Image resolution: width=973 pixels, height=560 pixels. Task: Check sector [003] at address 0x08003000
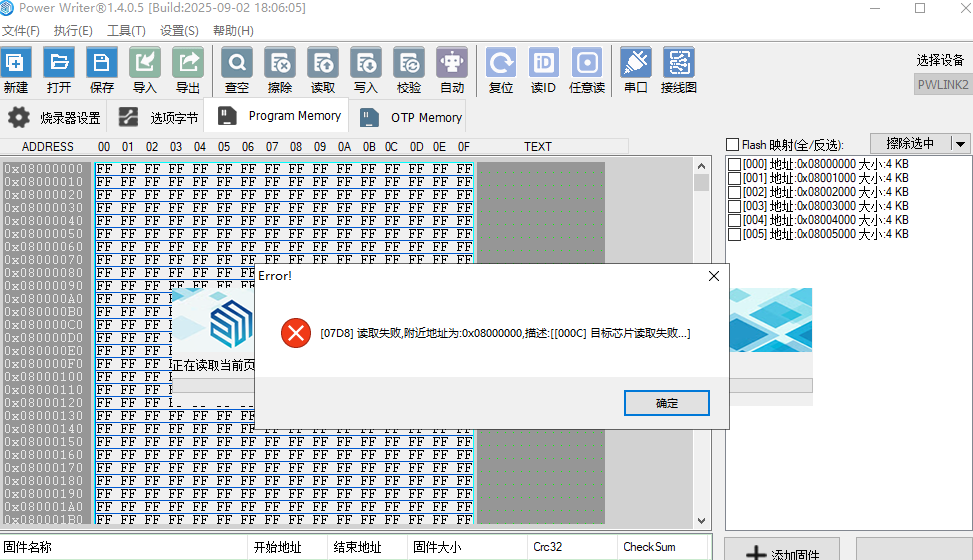coord(735,206)
